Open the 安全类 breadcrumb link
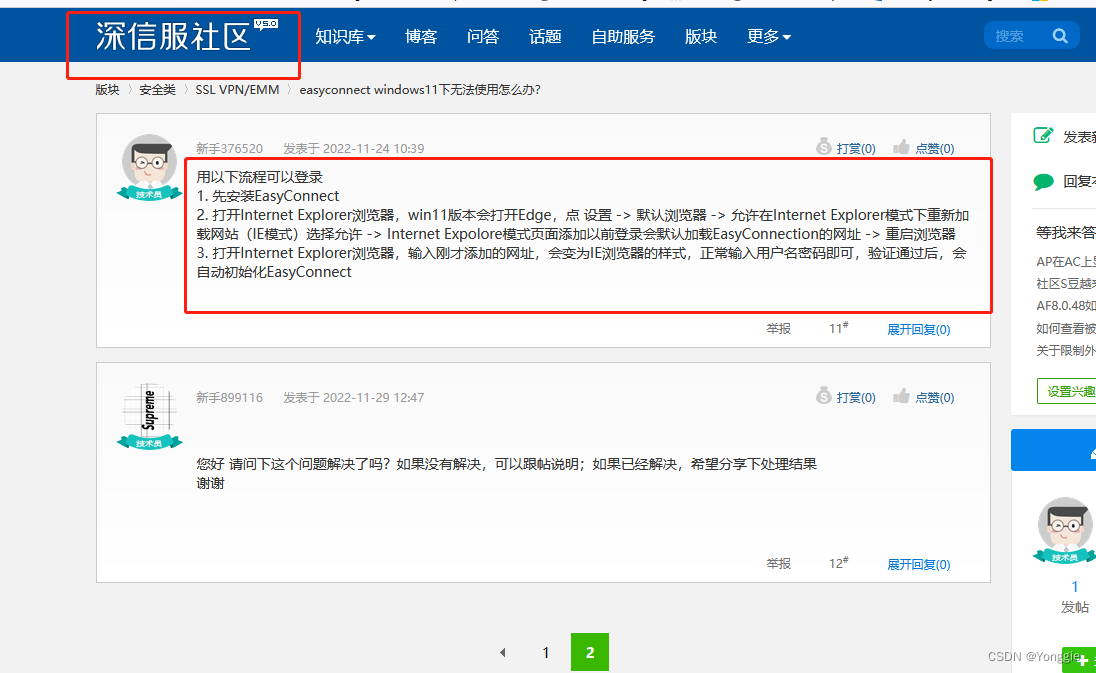 coord(157,89)
